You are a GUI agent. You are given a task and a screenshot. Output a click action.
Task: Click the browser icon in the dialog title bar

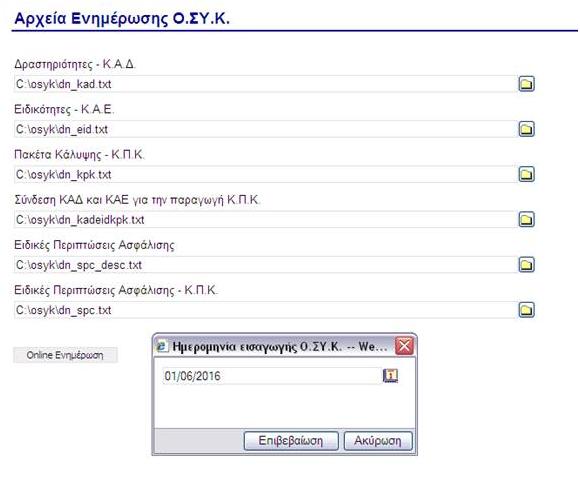click(x=162, y=347)
